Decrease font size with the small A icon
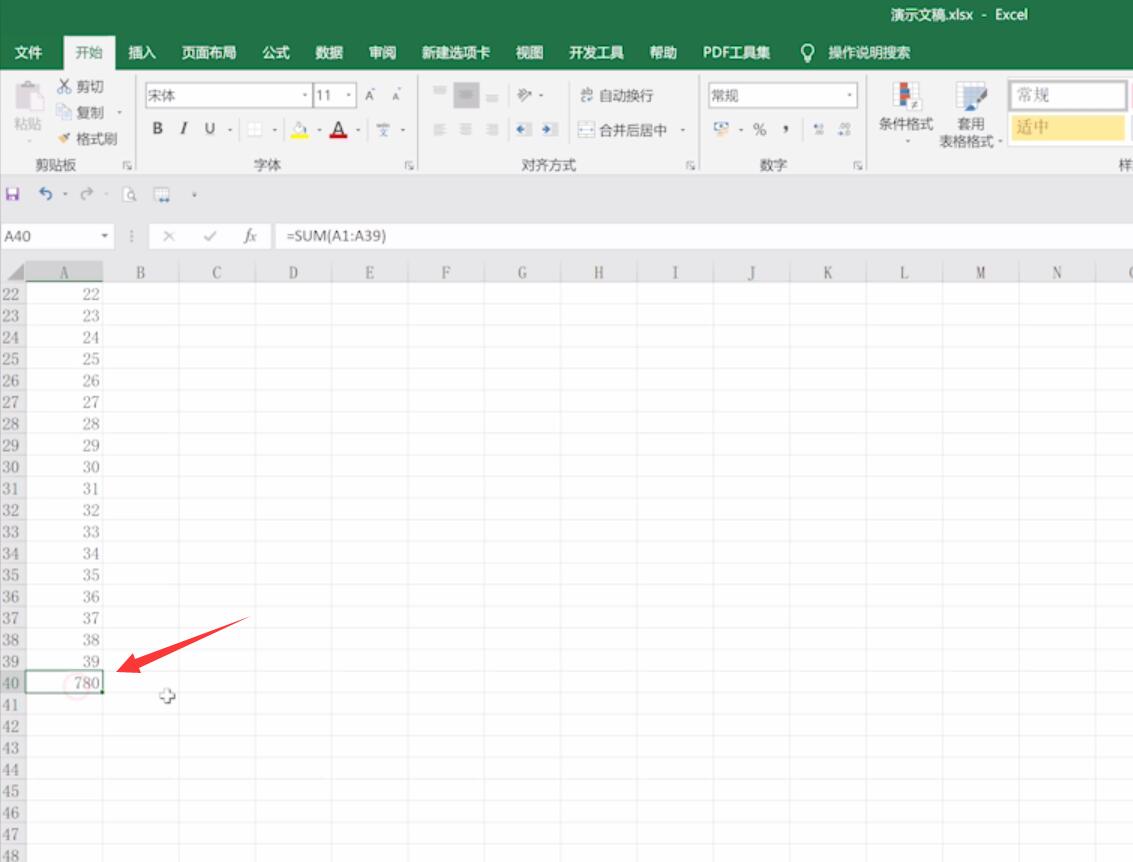This screenshot has height=862, width=1133. tap(396, 95)
